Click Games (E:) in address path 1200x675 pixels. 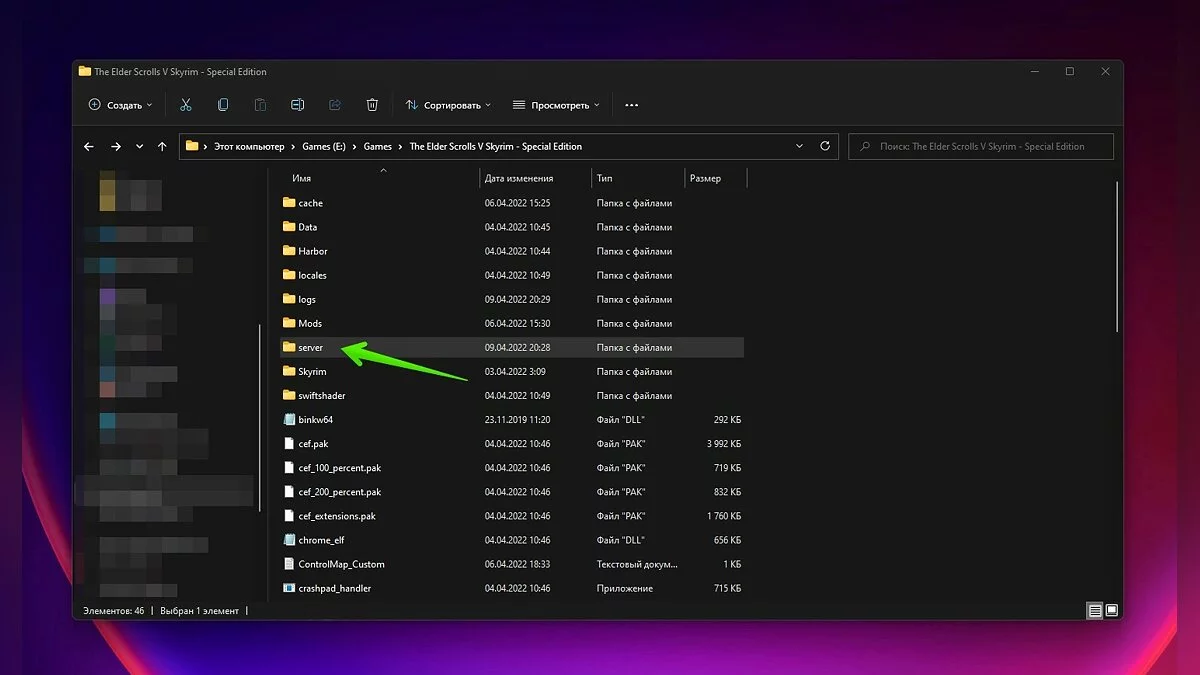pos(324,146)
